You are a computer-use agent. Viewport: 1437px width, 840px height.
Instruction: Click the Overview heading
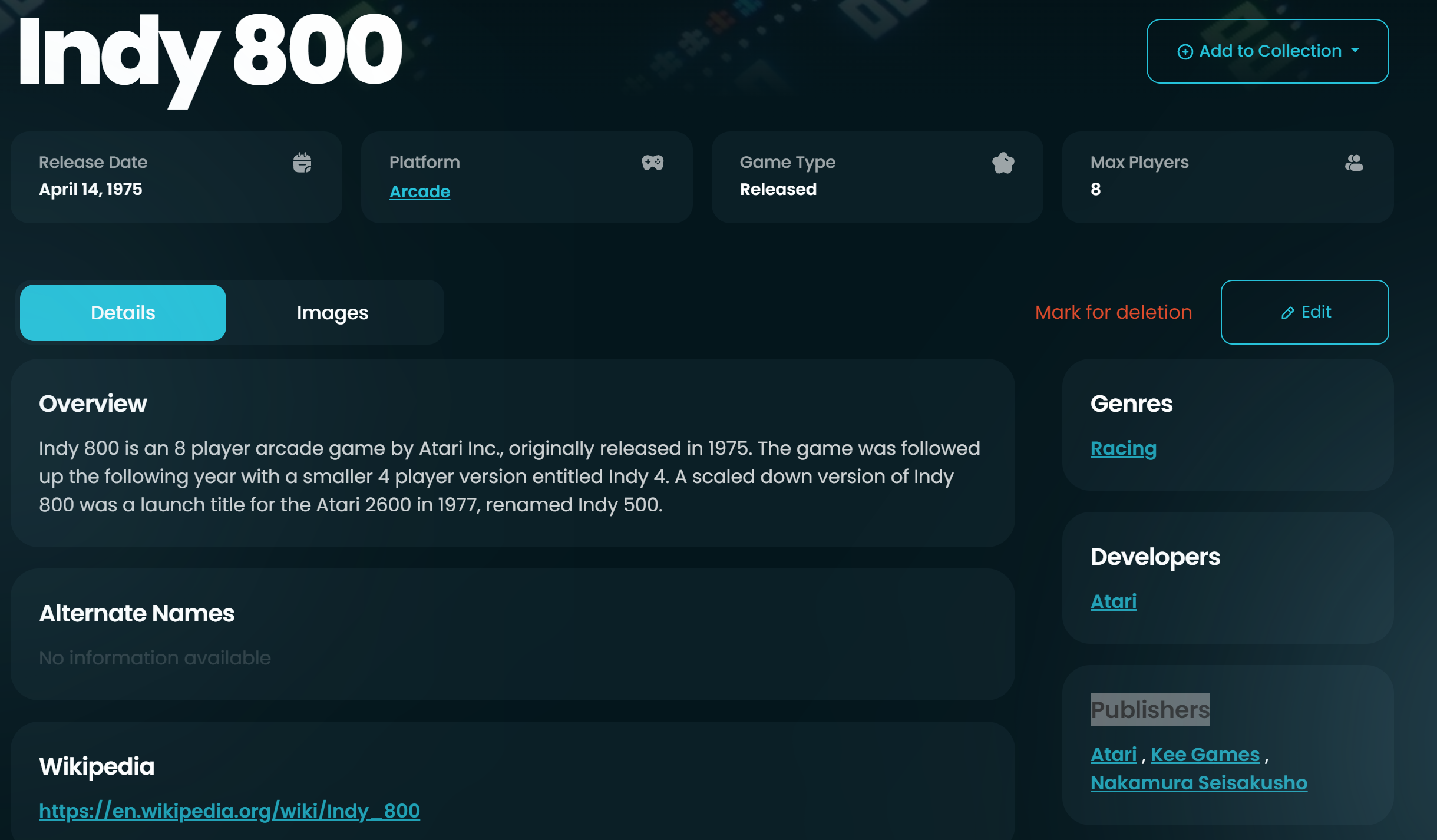(x=93, y=404)
